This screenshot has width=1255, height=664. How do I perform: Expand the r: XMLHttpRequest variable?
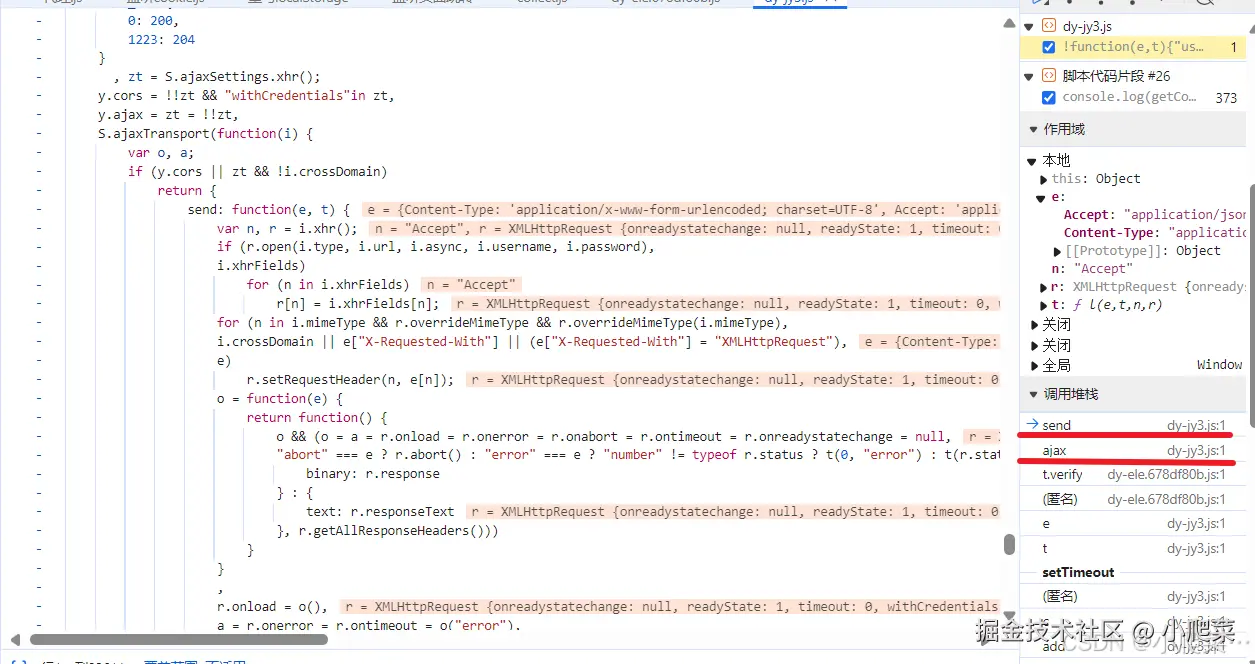click(x=1044, y=287)
